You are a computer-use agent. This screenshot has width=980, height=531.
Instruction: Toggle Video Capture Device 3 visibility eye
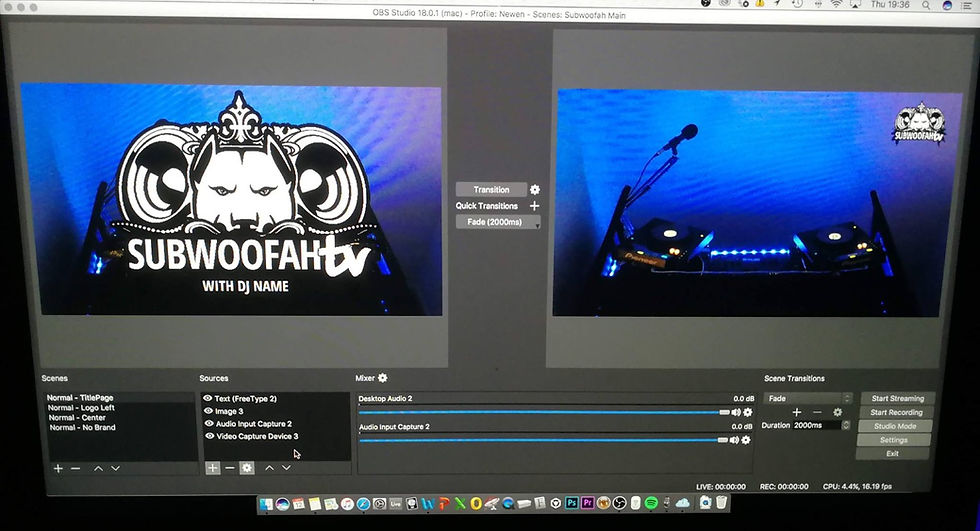(209, 436)
